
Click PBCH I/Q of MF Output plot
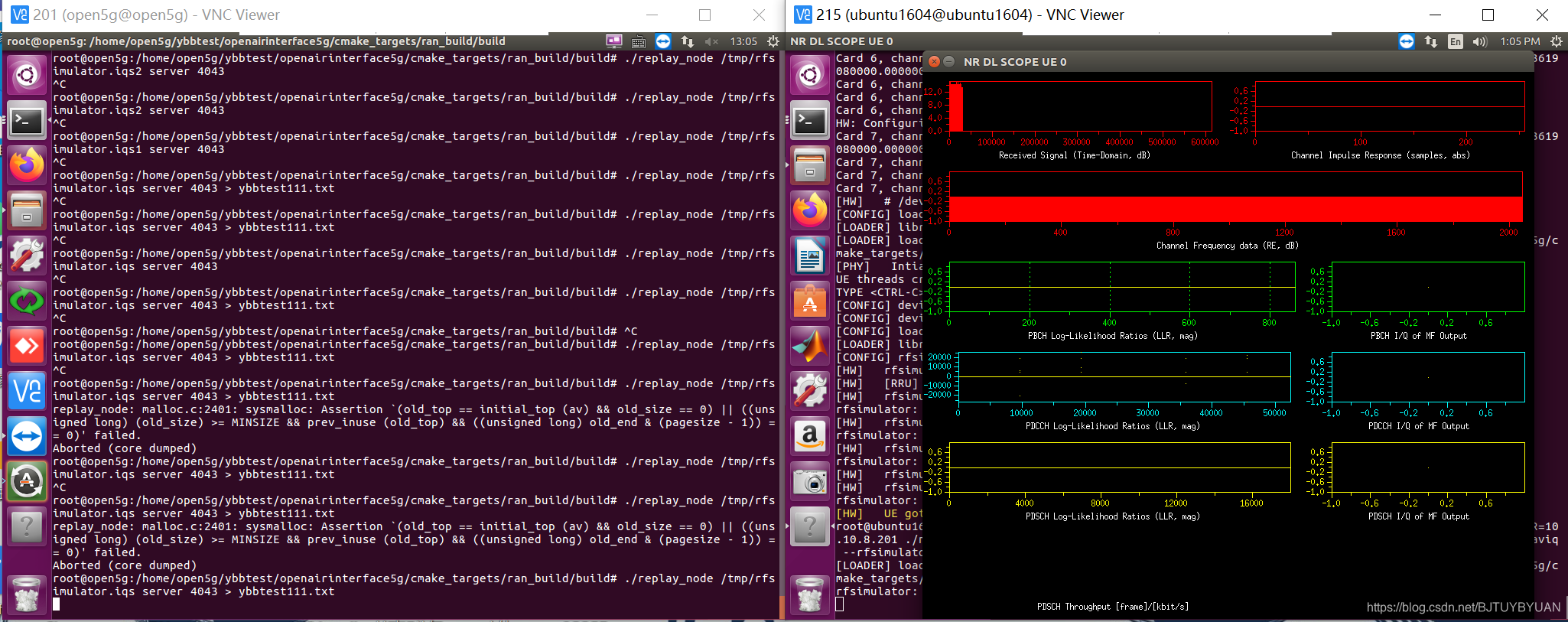[x=1427, y=287]
